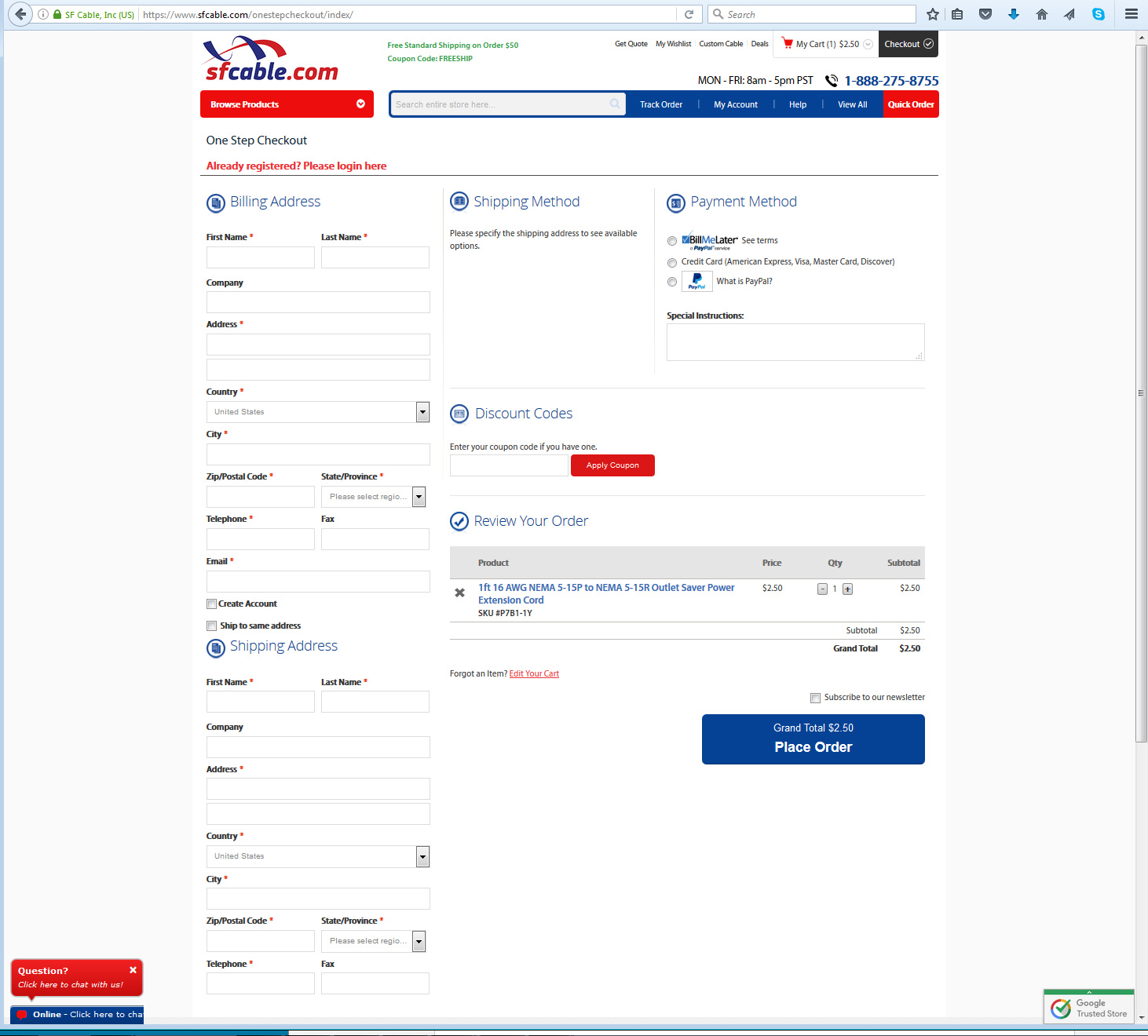Click the Checkout button in header
1148x1036 pixels.
pyautogui.click(x=909, y=44)
